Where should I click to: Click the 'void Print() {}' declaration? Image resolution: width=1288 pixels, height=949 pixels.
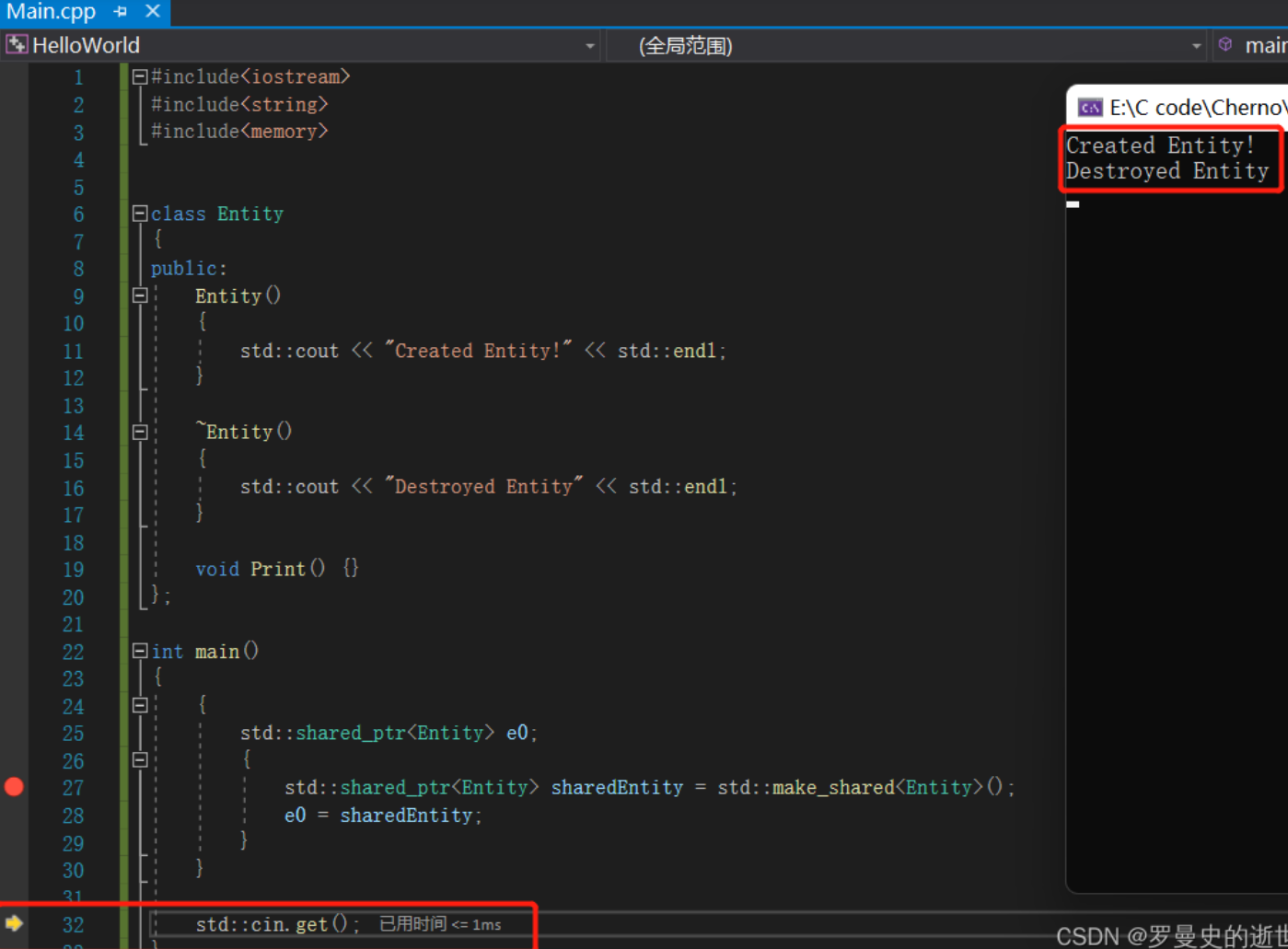[x=277, y=569]
